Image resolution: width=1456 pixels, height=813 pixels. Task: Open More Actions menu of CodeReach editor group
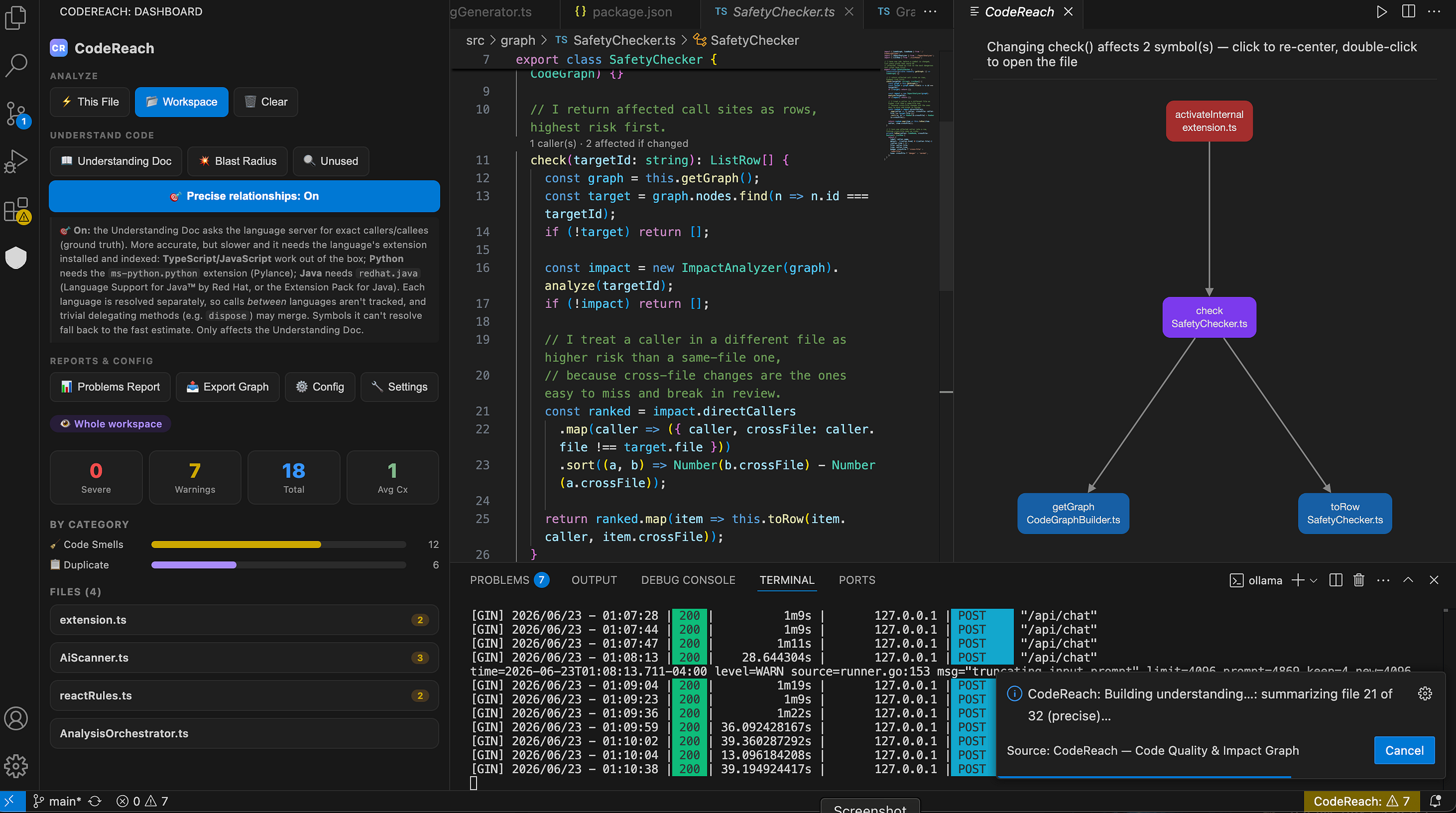(x=1434, y=12)
